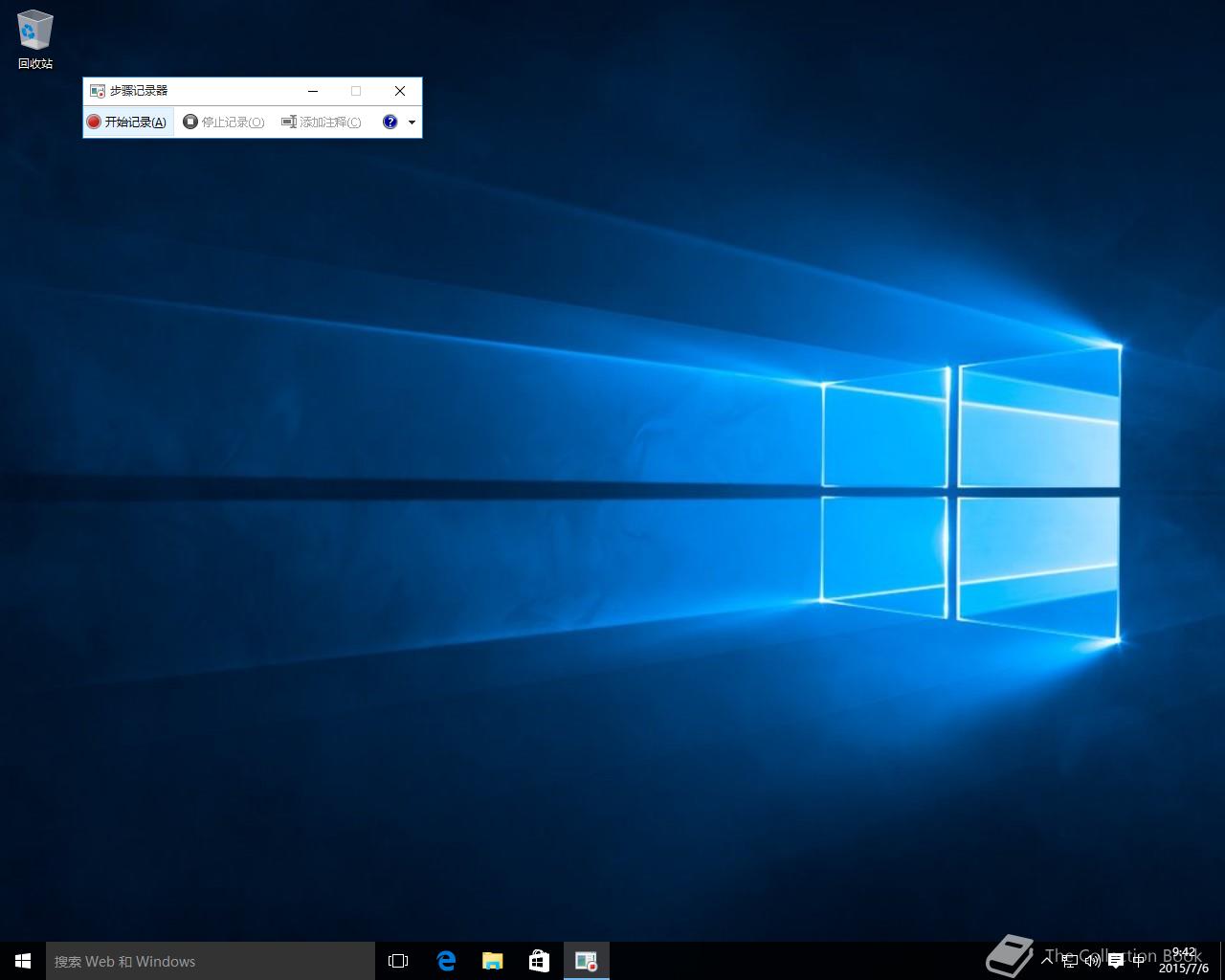Click the 添加注释 add comment button
The width and height of the screenshot is (1225, 980).
pos(322,122)
